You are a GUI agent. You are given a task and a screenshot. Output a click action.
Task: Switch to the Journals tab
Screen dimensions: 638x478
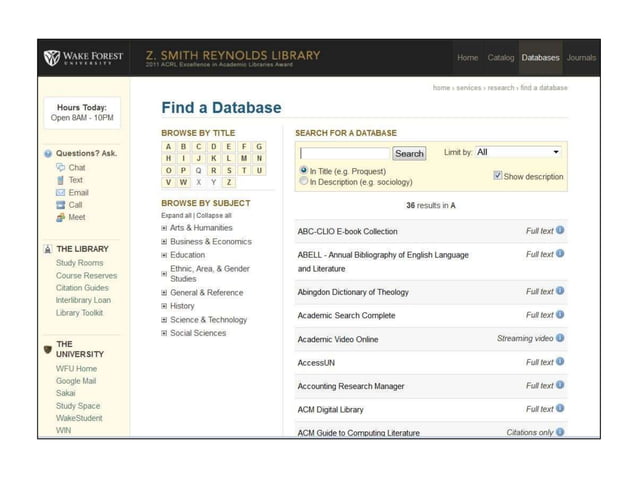pos(581,58)
